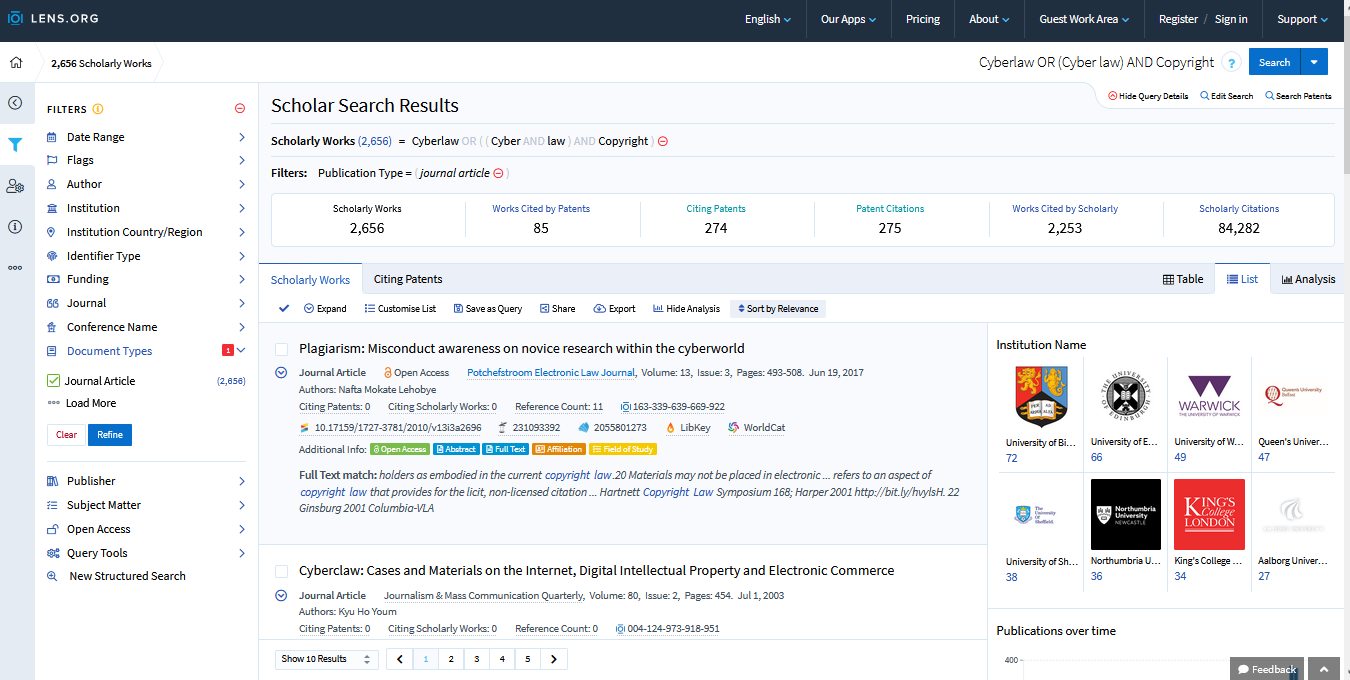
Task: Open LibKey link for Plagiarism article
Action: (687, 427)
